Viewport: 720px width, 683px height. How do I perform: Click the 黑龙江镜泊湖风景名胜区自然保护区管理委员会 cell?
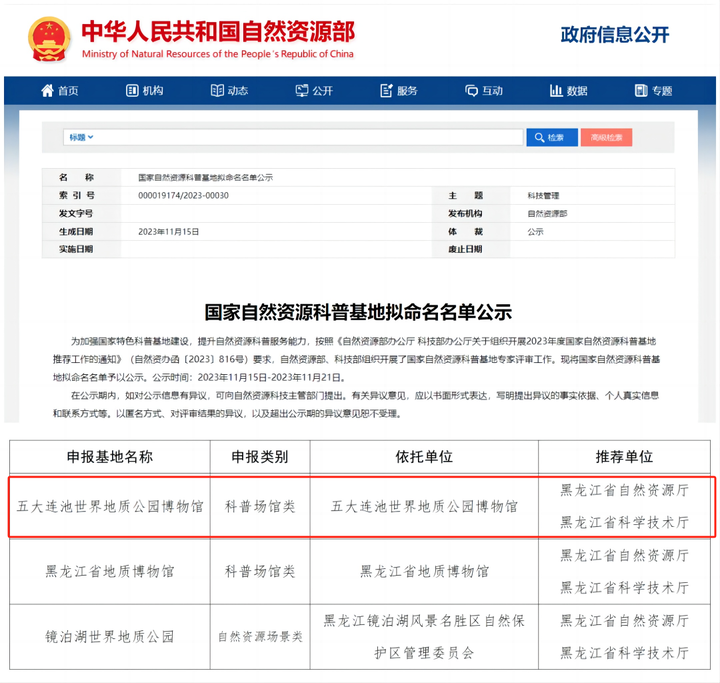click(424, 637)
